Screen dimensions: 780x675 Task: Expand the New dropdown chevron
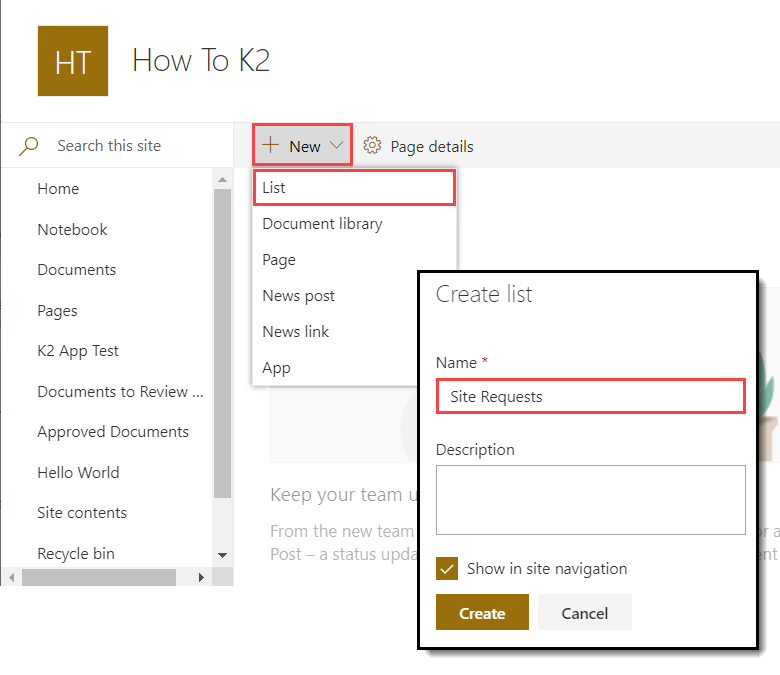click(x=337, y=145)
